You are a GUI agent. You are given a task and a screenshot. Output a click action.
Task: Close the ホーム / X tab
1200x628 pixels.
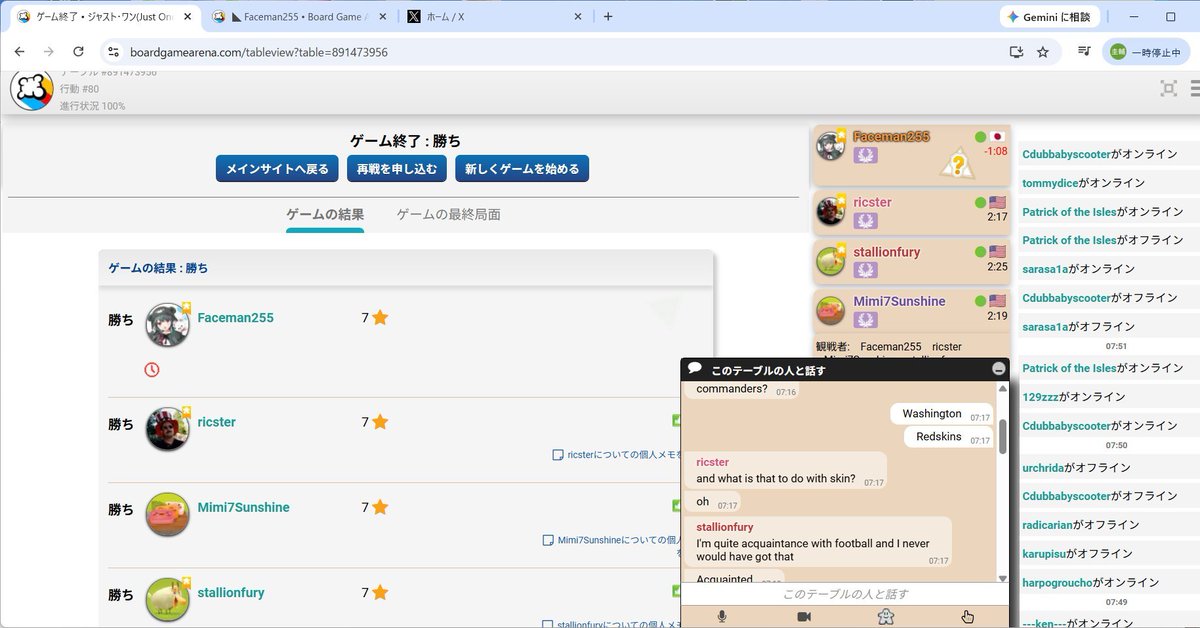click(x=577, y=17)
